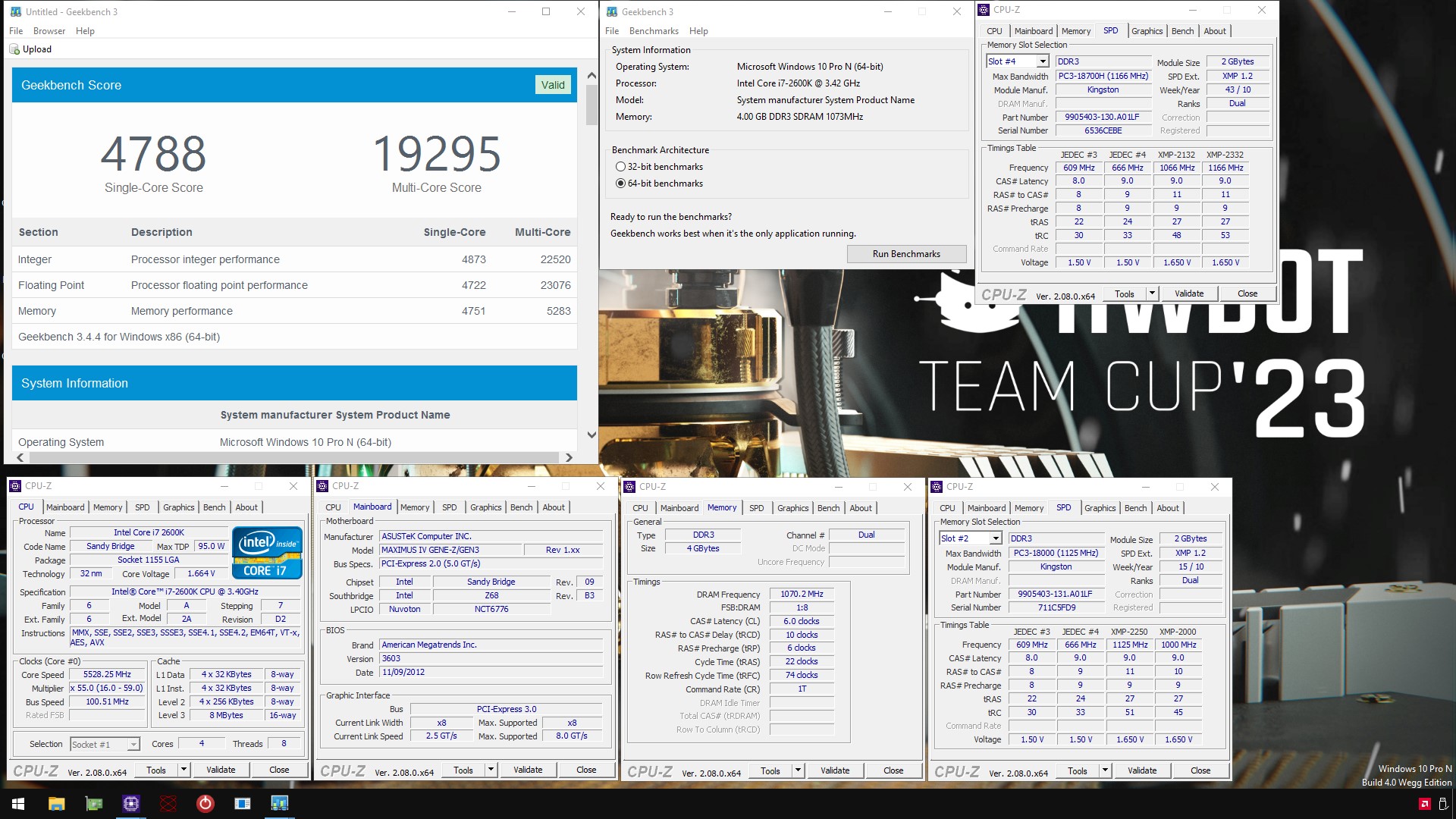Open File menu in Untitled Geekbench window
1456x819 pixels.
[16, 31]
